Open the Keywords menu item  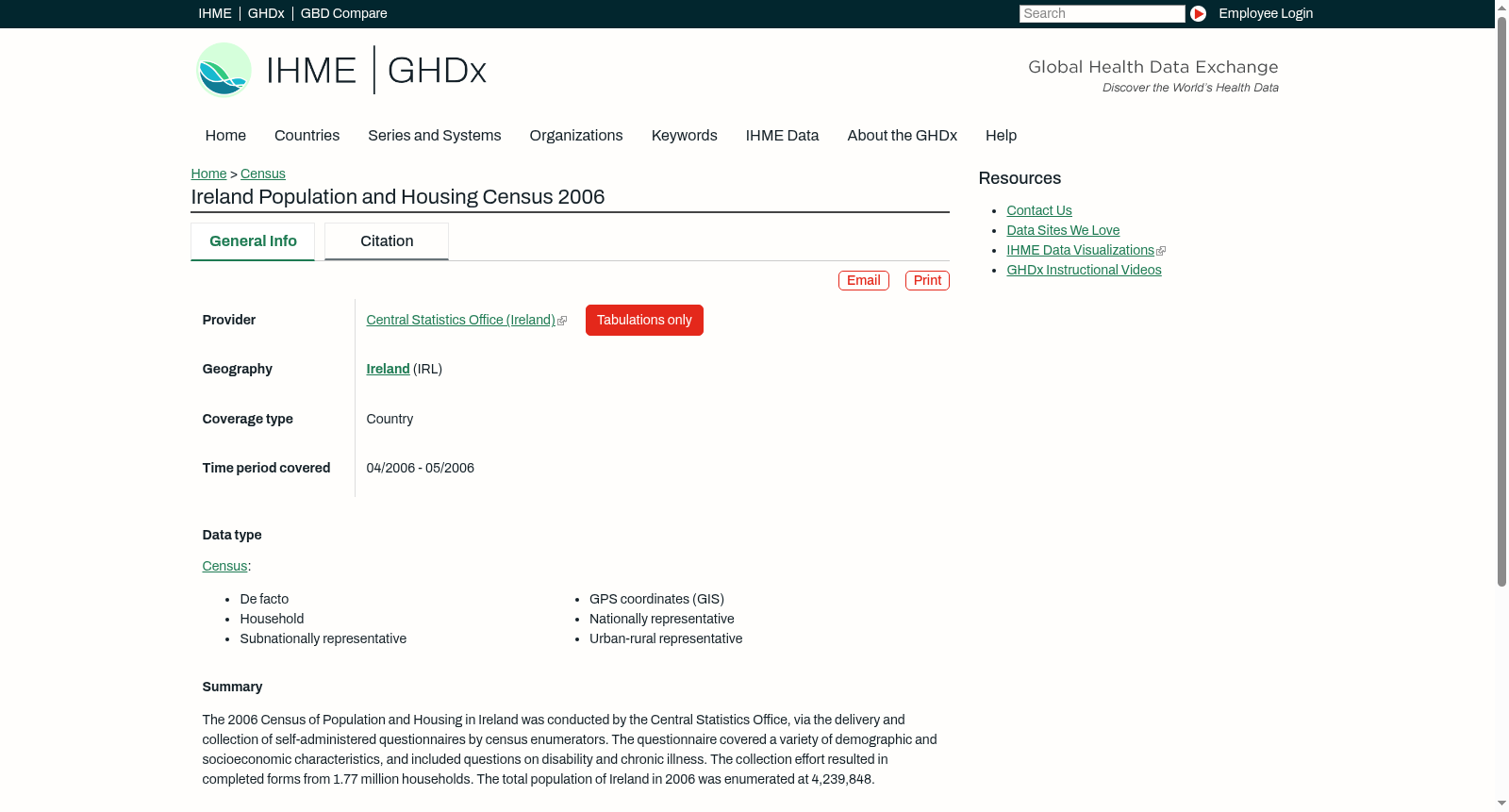point(685,136)
